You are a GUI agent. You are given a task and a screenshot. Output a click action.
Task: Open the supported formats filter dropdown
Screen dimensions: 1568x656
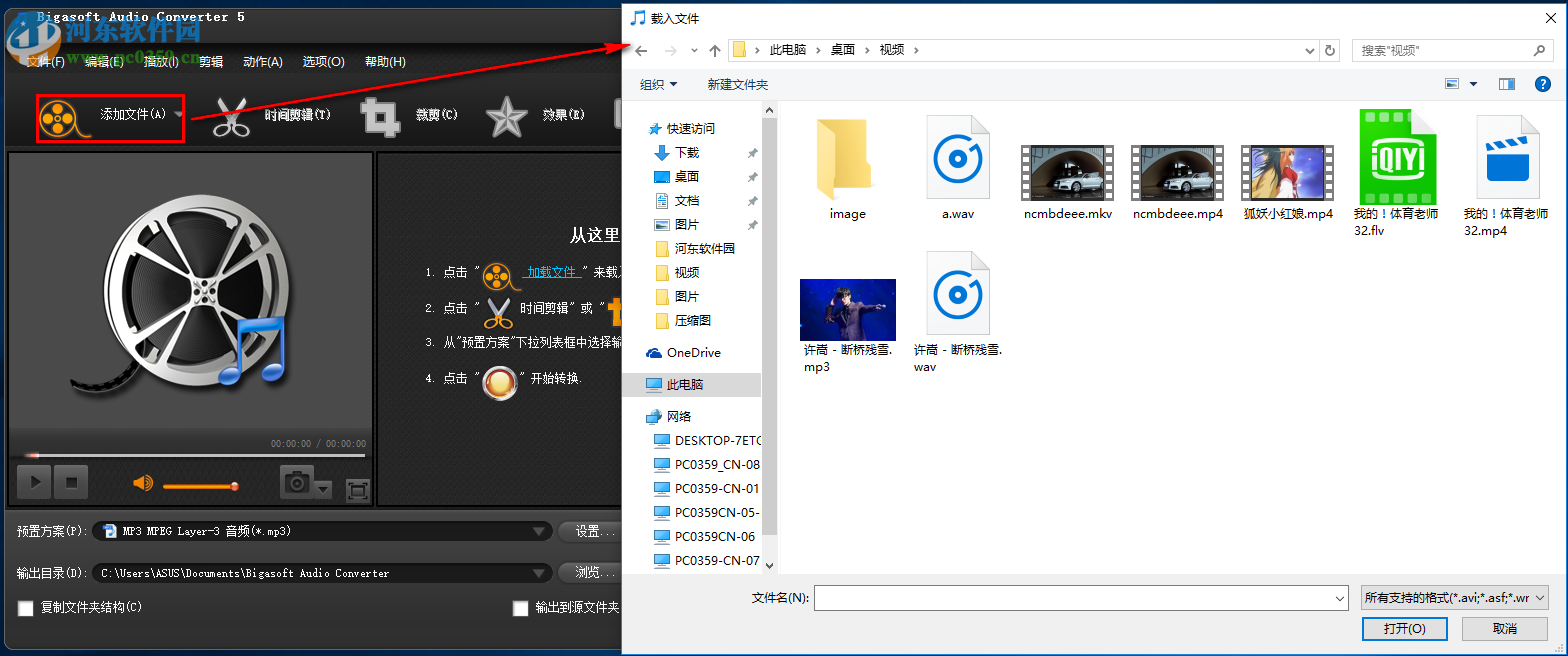1454,598
